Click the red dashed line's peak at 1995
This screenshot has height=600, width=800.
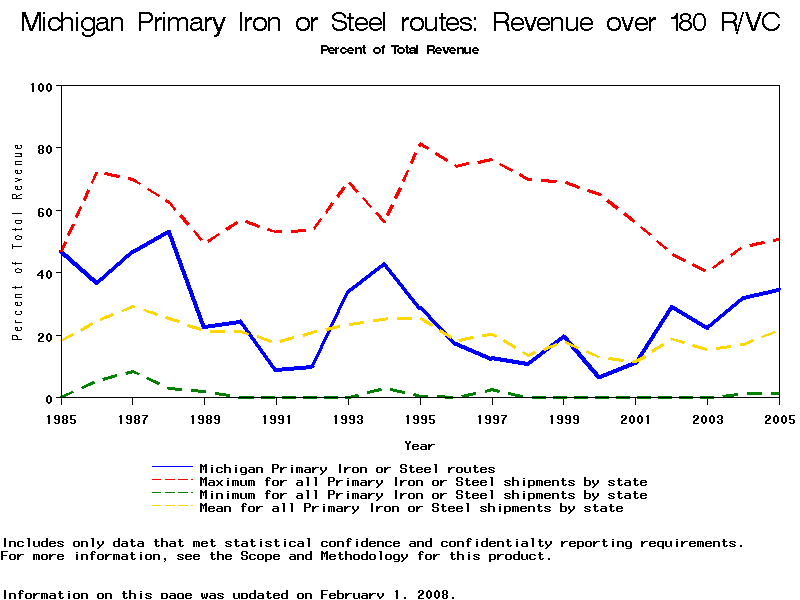click(420, 144)
